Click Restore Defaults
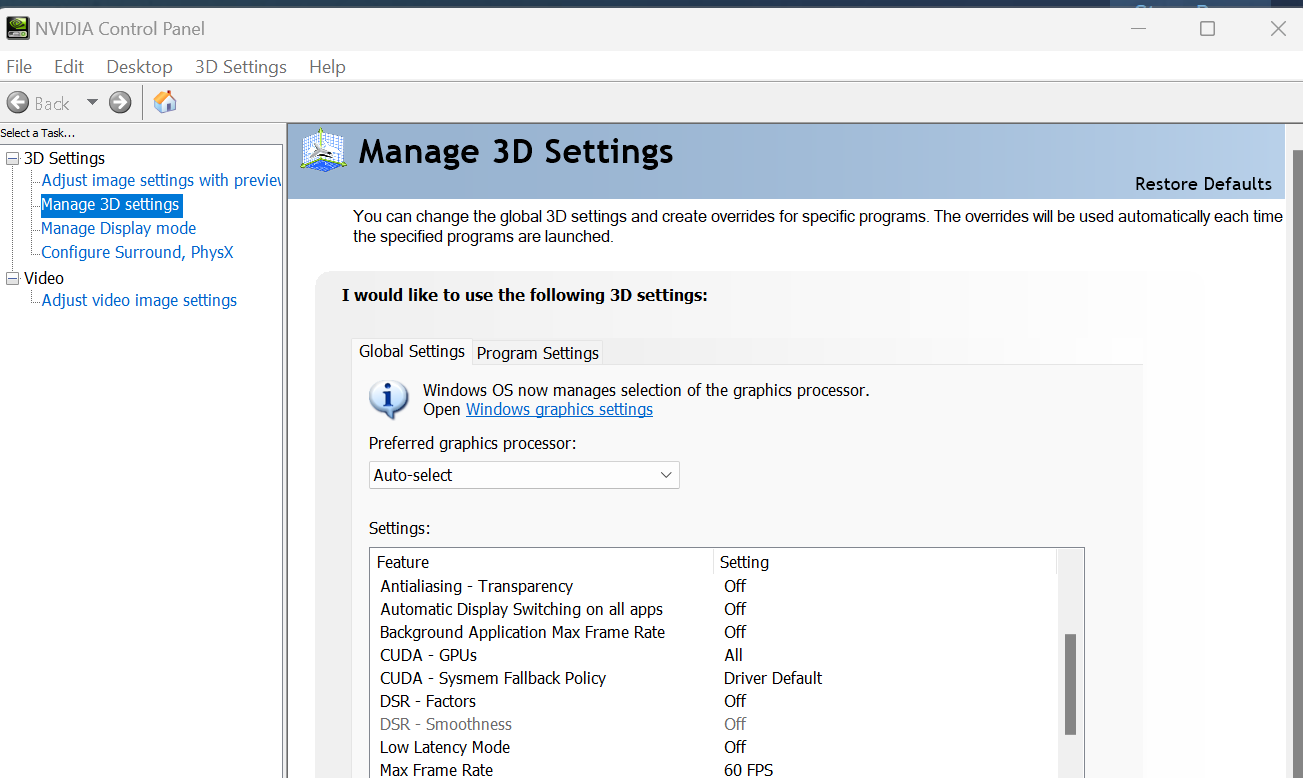1303x778 pixels. [x=1203, y=184]
